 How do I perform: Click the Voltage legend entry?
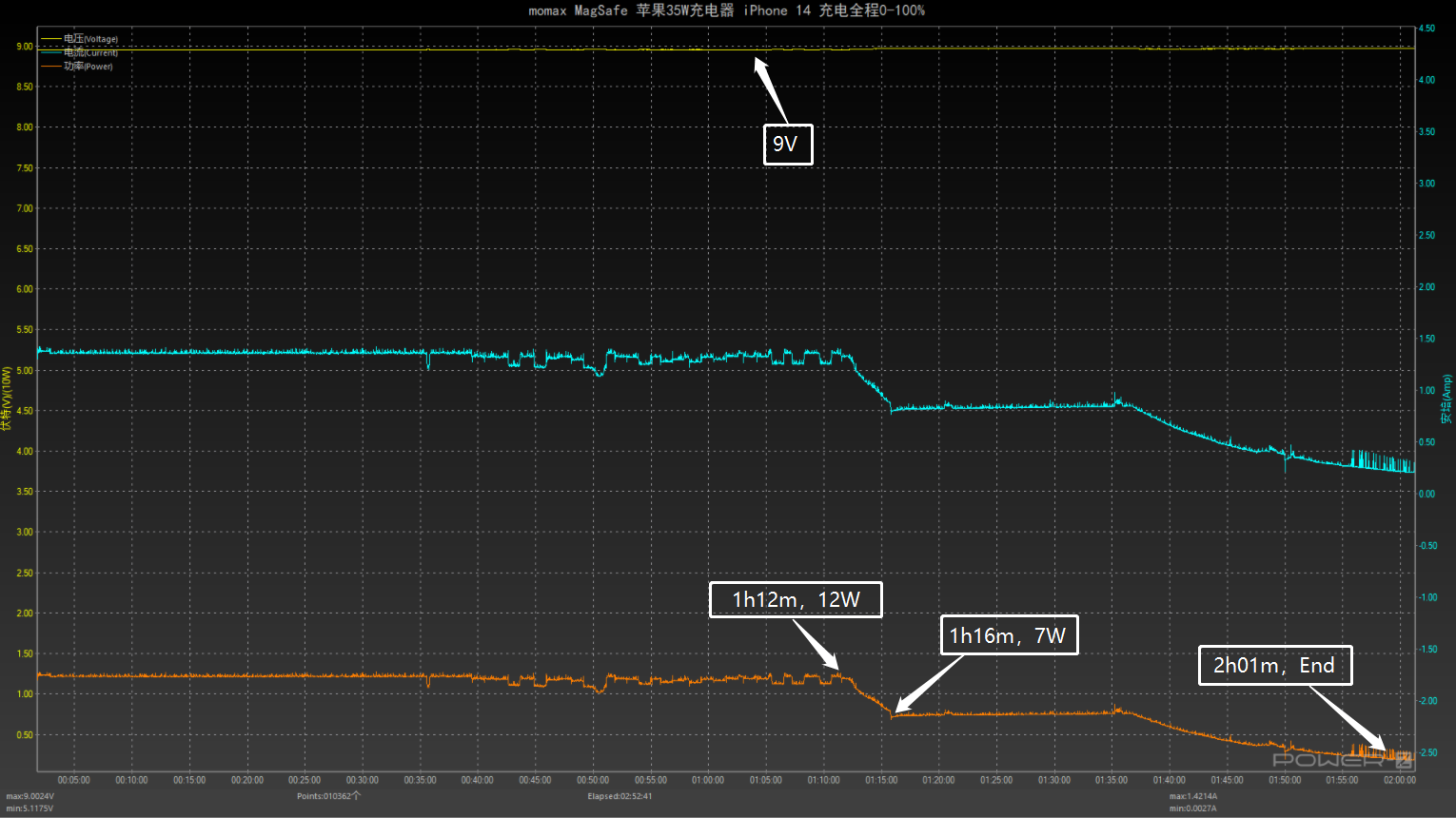pyautogui.click(x=90, y=39)
